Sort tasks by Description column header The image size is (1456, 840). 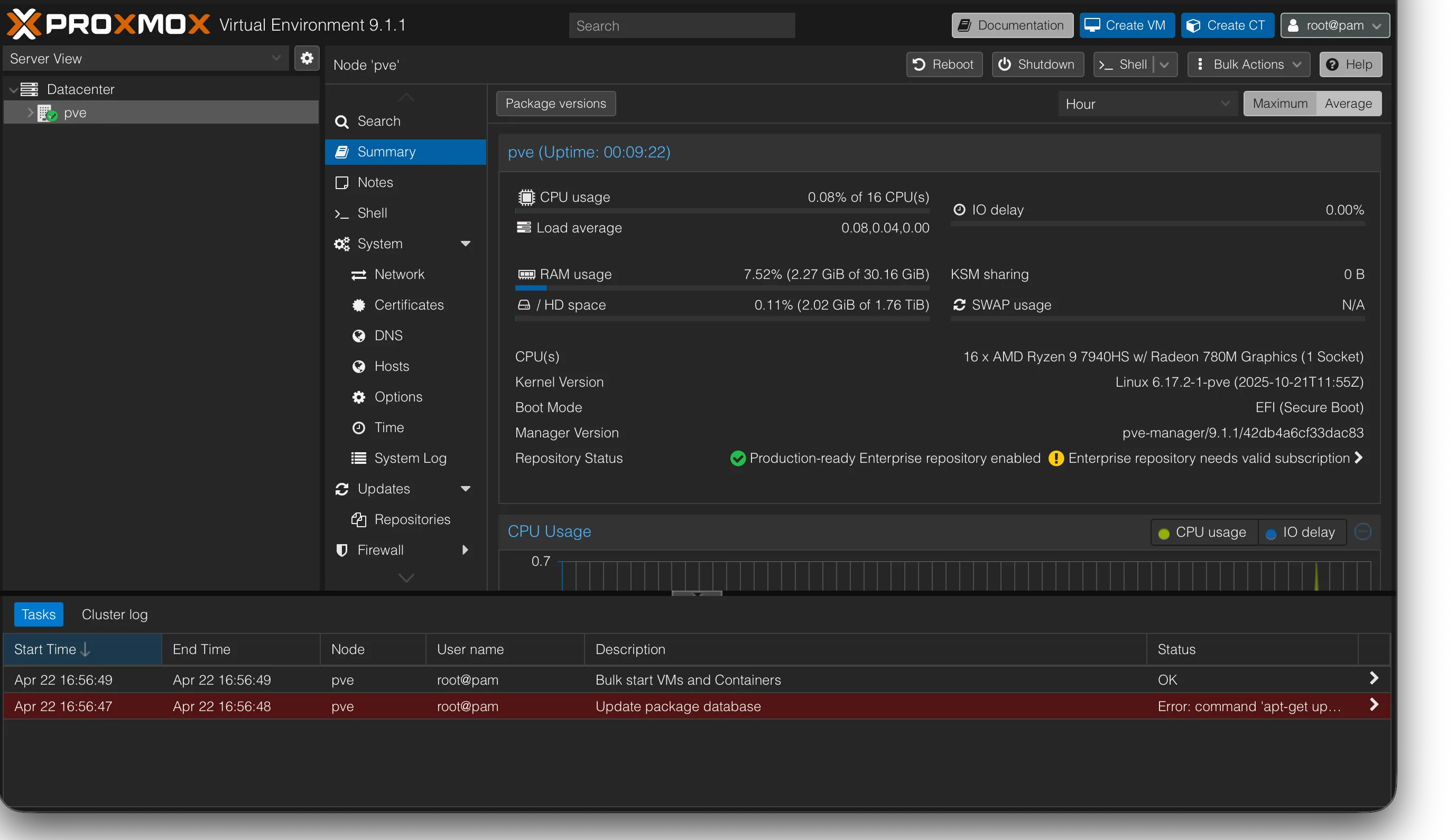point(865,649)
